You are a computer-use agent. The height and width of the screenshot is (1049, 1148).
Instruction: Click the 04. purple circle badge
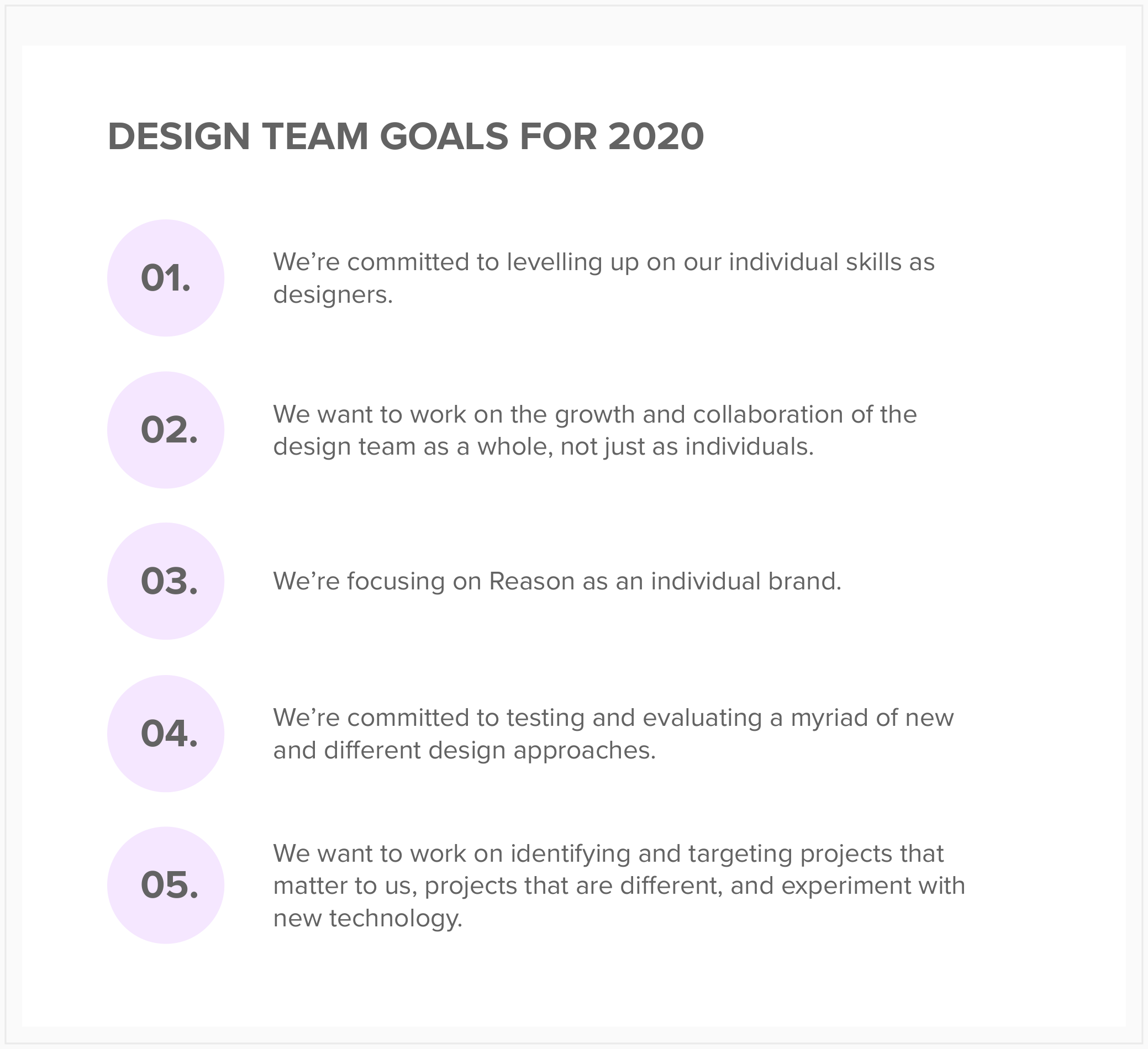(x=165, y=734)
